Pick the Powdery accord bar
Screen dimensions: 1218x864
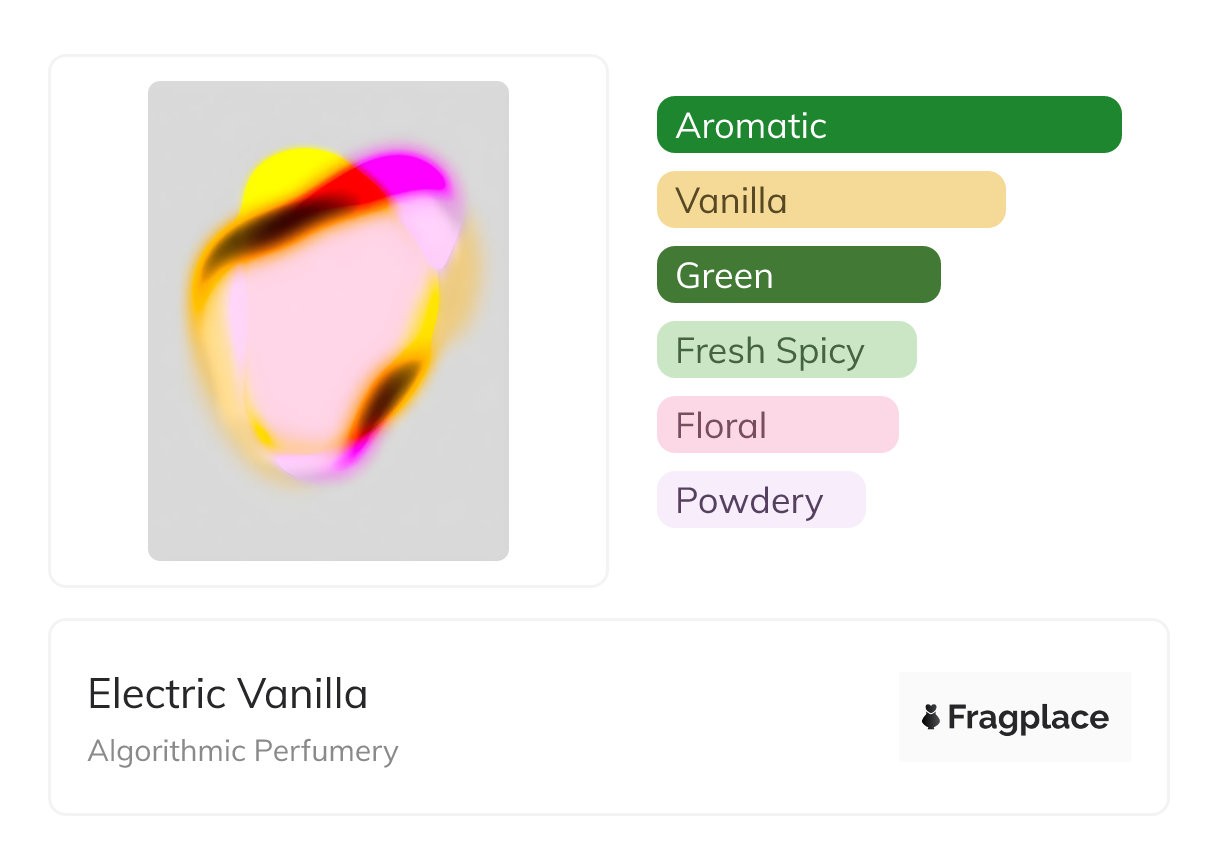pos(760,500)
